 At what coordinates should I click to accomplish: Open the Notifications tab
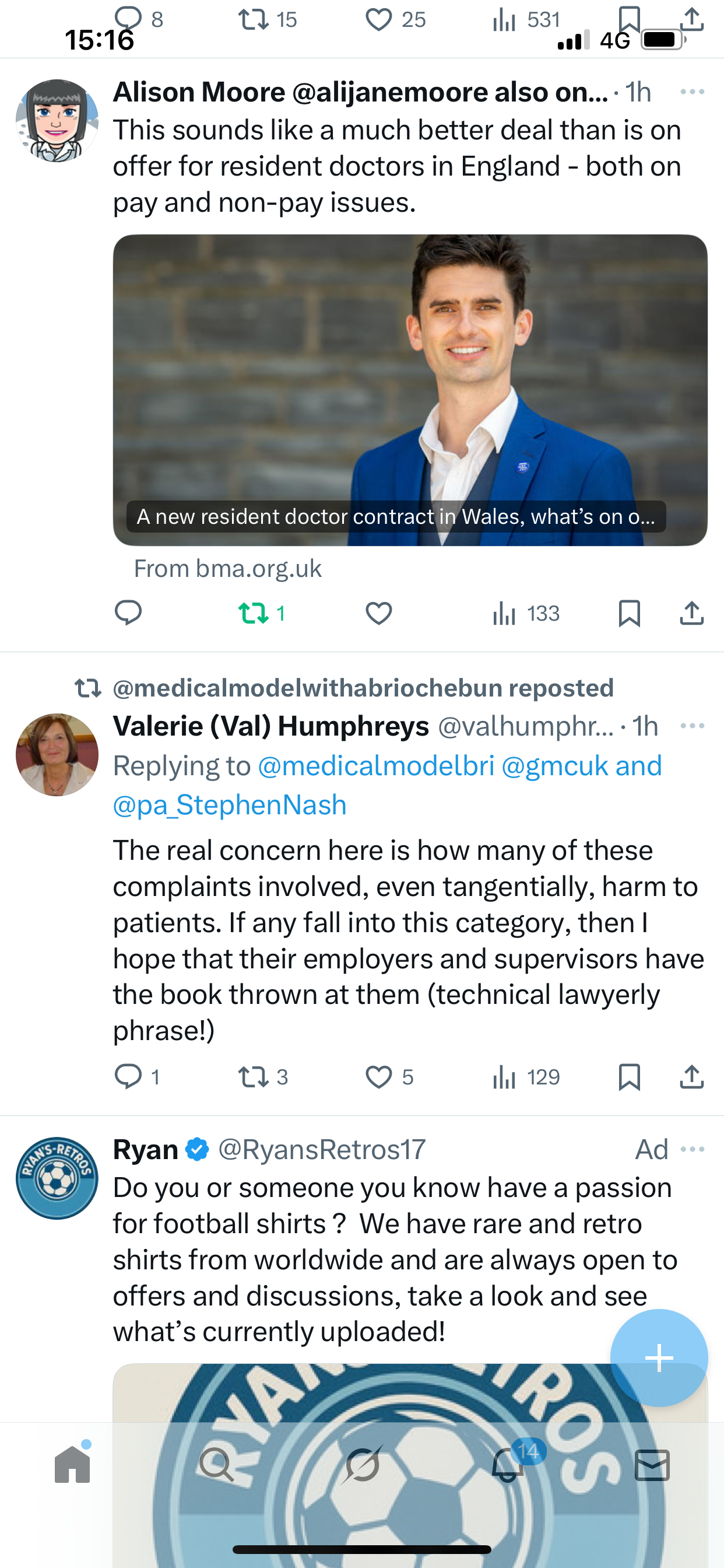tap(508, 1465)
